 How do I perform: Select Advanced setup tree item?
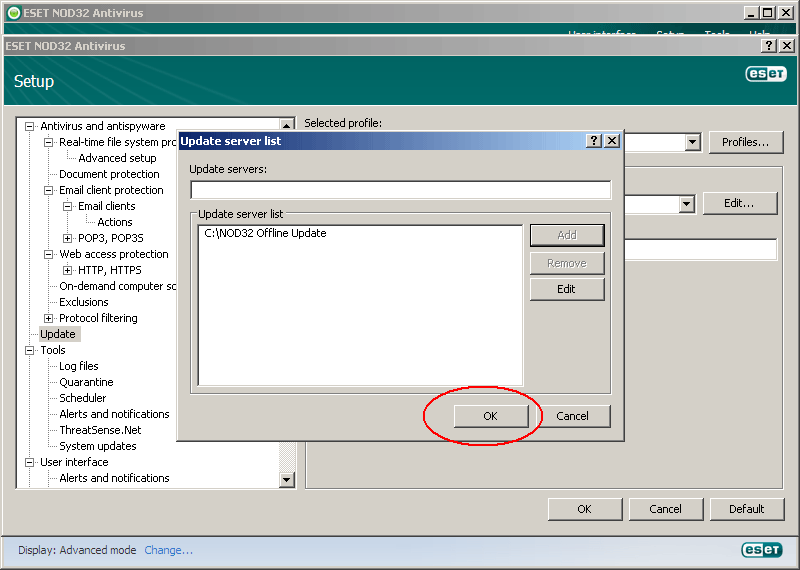(117, 158)
